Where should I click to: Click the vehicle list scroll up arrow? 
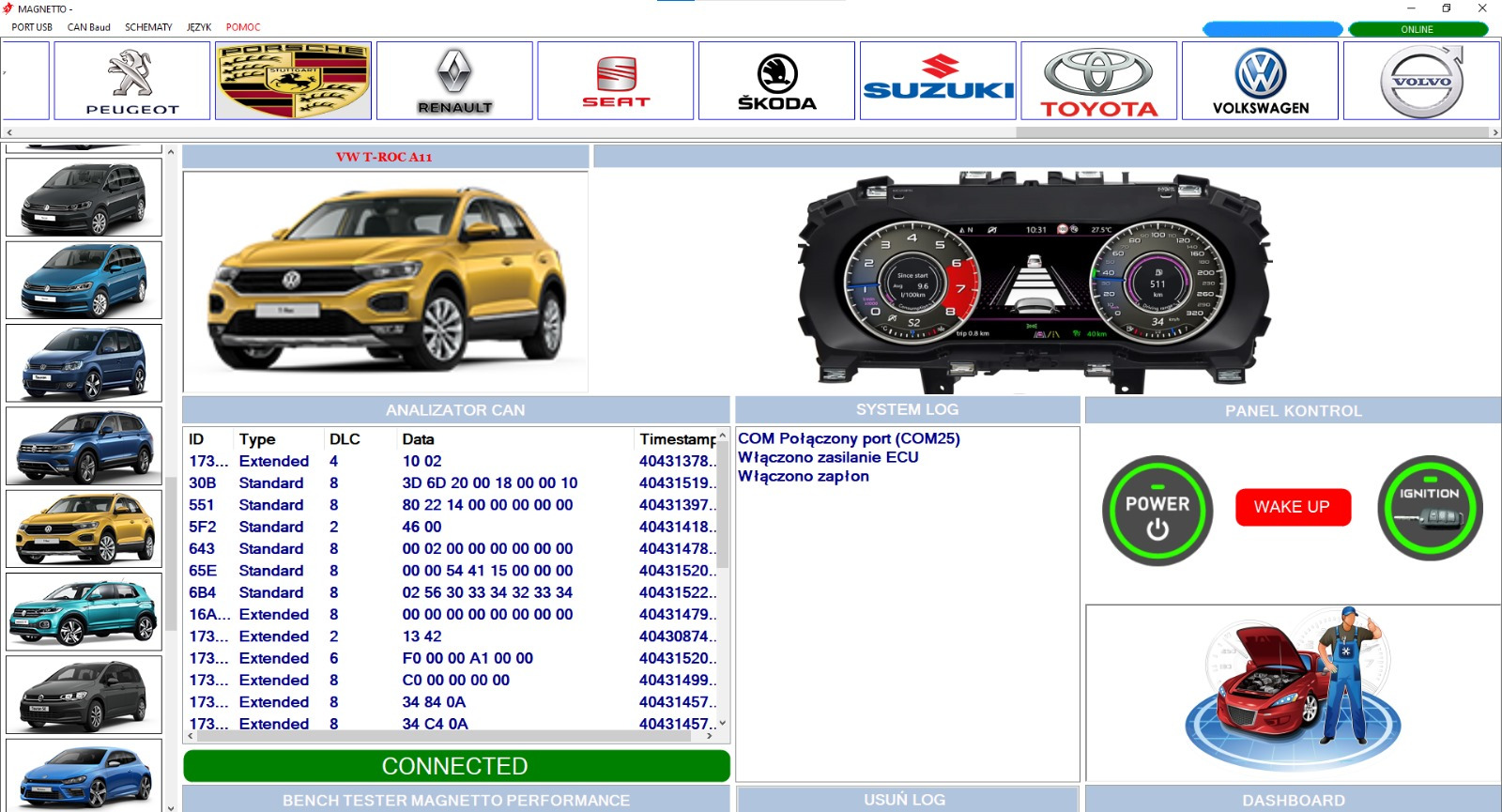coord(171,151)
